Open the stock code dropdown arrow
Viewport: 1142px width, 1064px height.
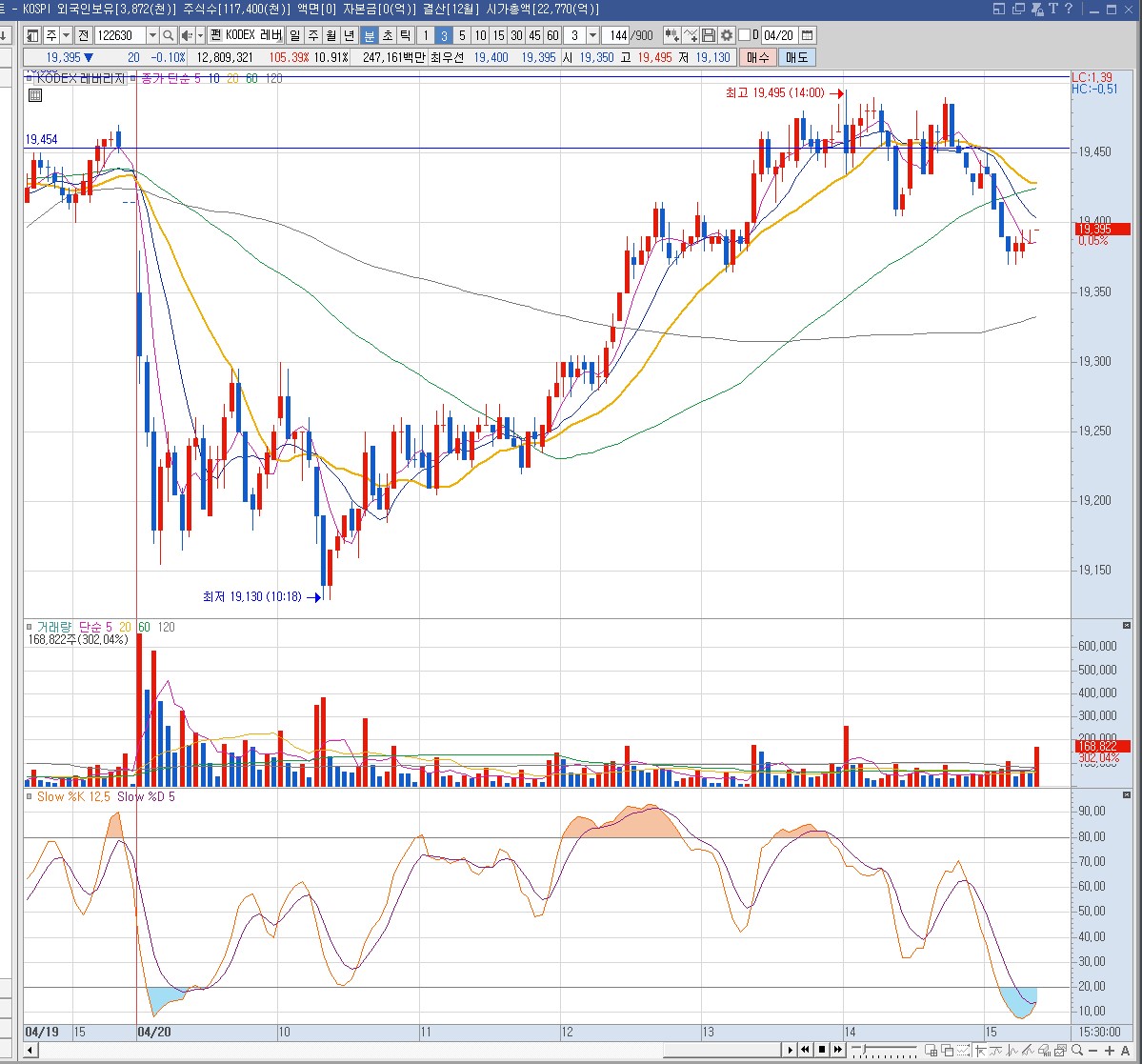pos(152,35)
